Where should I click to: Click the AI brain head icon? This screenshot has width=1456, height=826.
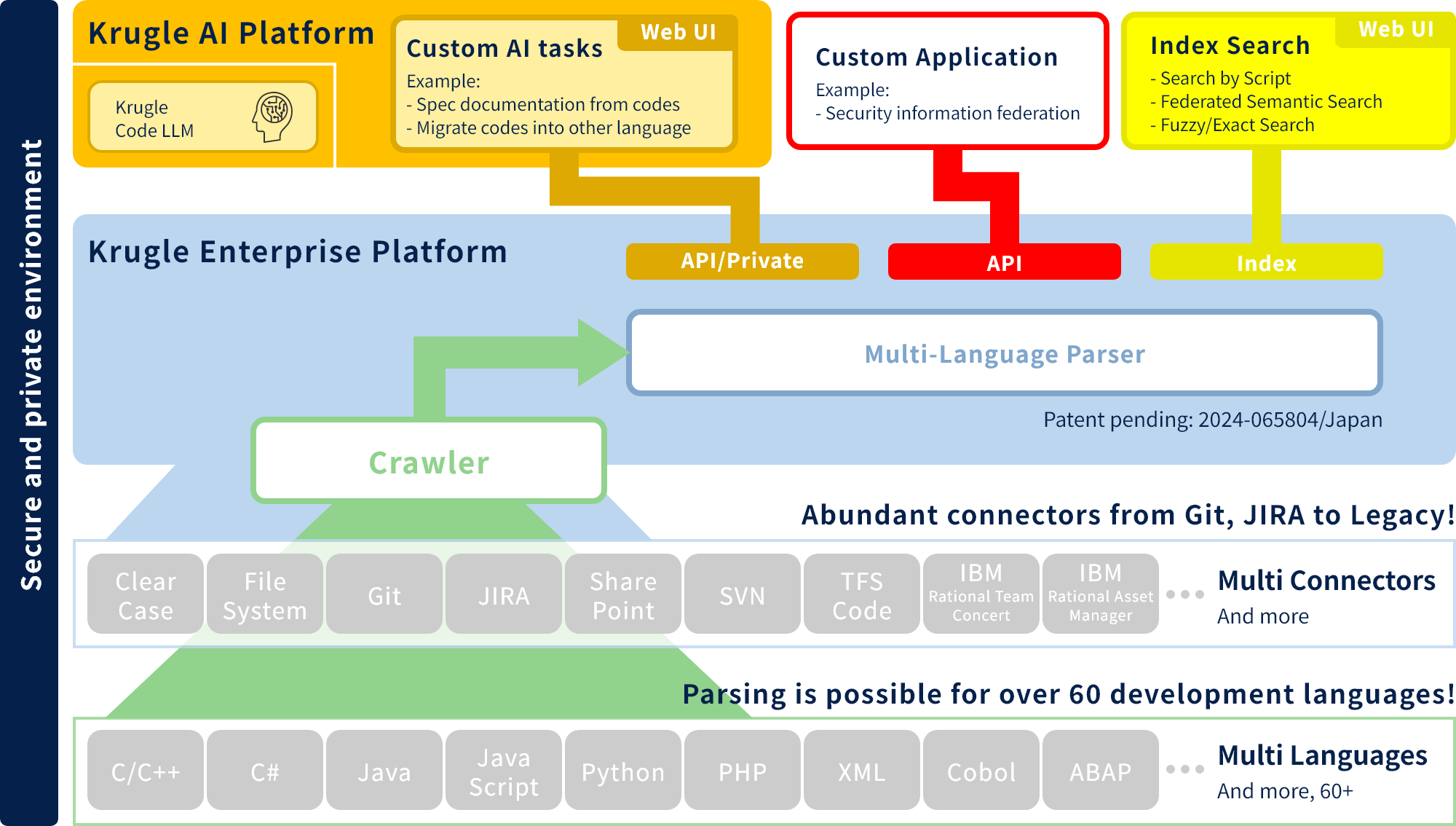272,117
